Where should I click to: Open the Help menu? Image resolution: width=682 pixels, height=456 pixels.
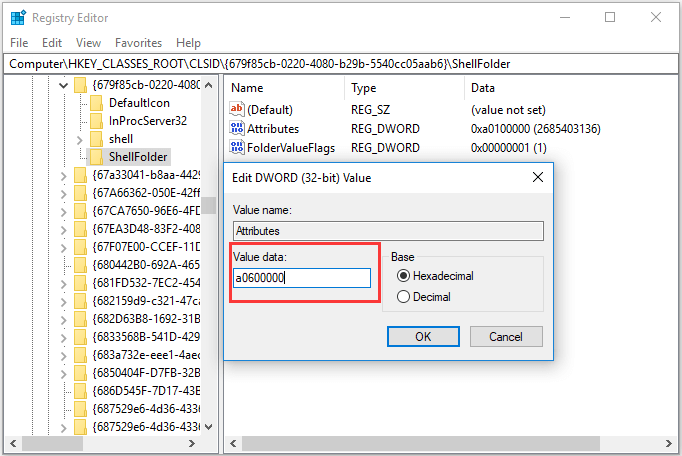(188, 43)
